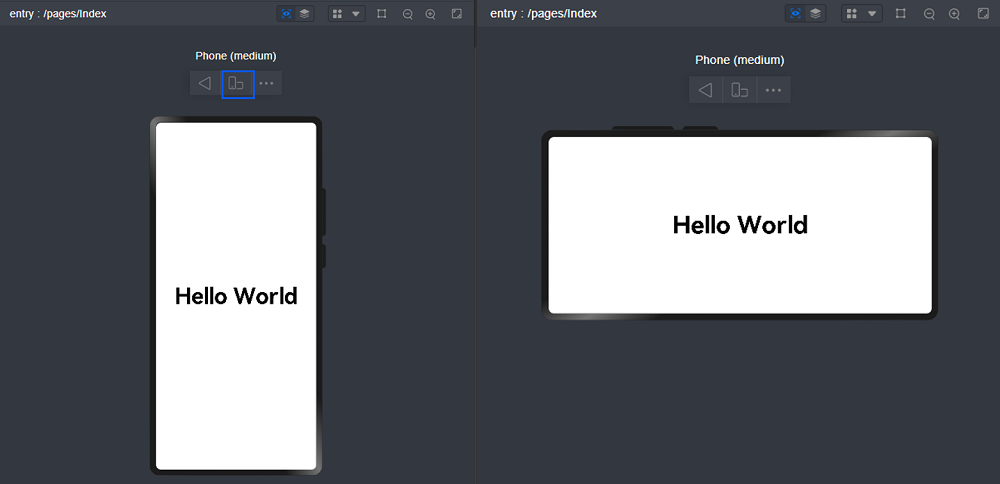Click the multi-device grid icon in the portrait previewer
The height and width of the screenshot is (484, 1000).
tap(339, 14)
